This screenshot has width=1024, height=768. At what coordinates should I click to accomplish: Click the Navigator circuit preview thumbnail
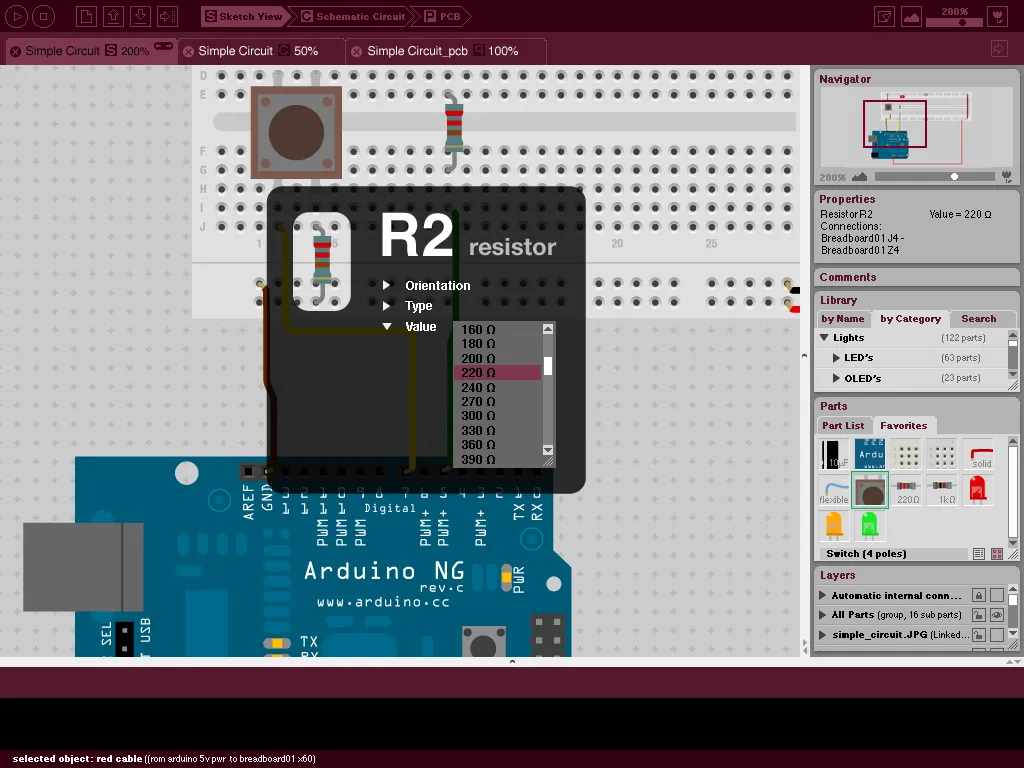(x=918, y=127)
